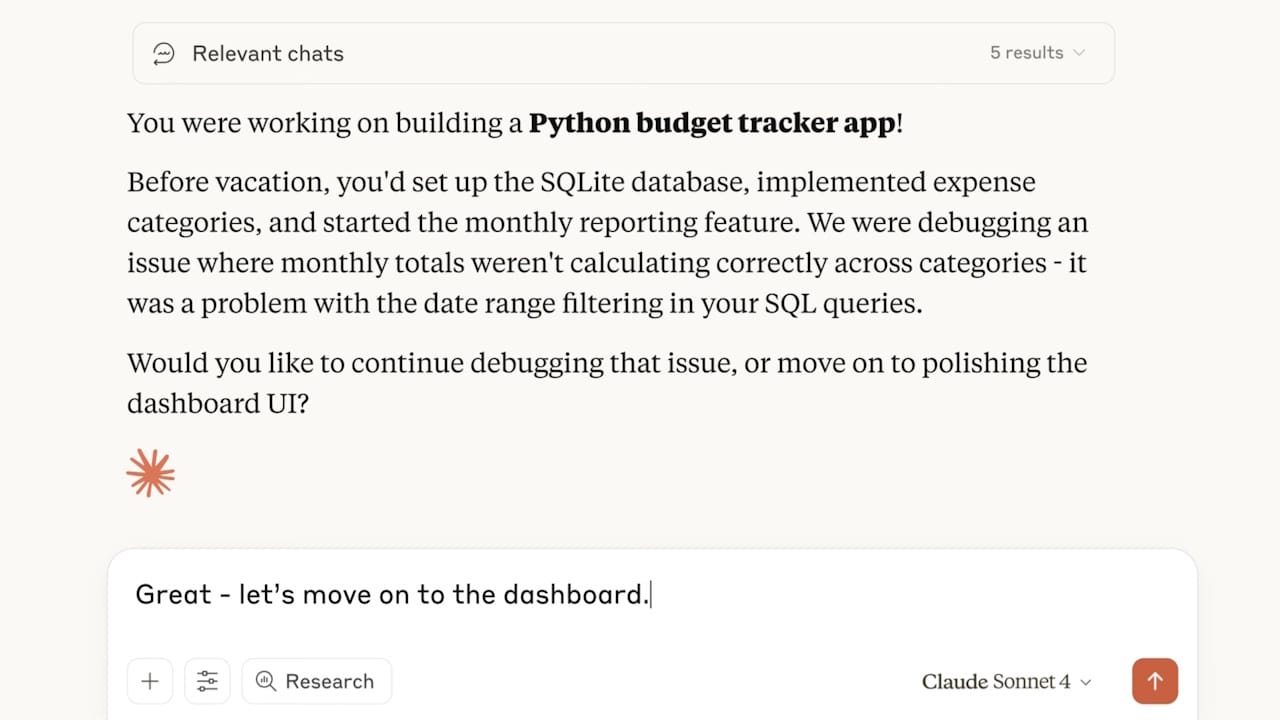
Task: Click the Relevant chats bubble icon
Action: click(164, 53)
